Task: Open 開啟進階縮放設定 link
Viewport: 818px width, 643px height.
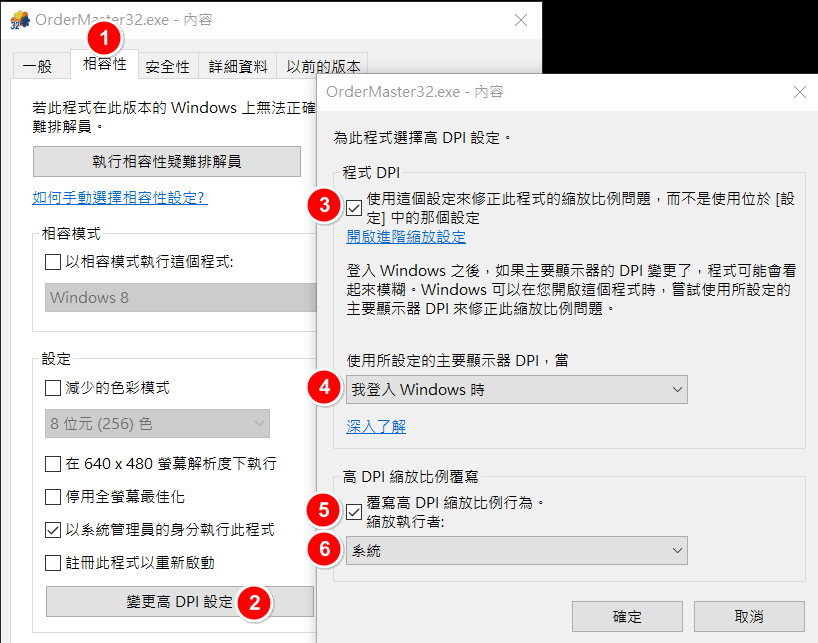Action: [406, 237]
